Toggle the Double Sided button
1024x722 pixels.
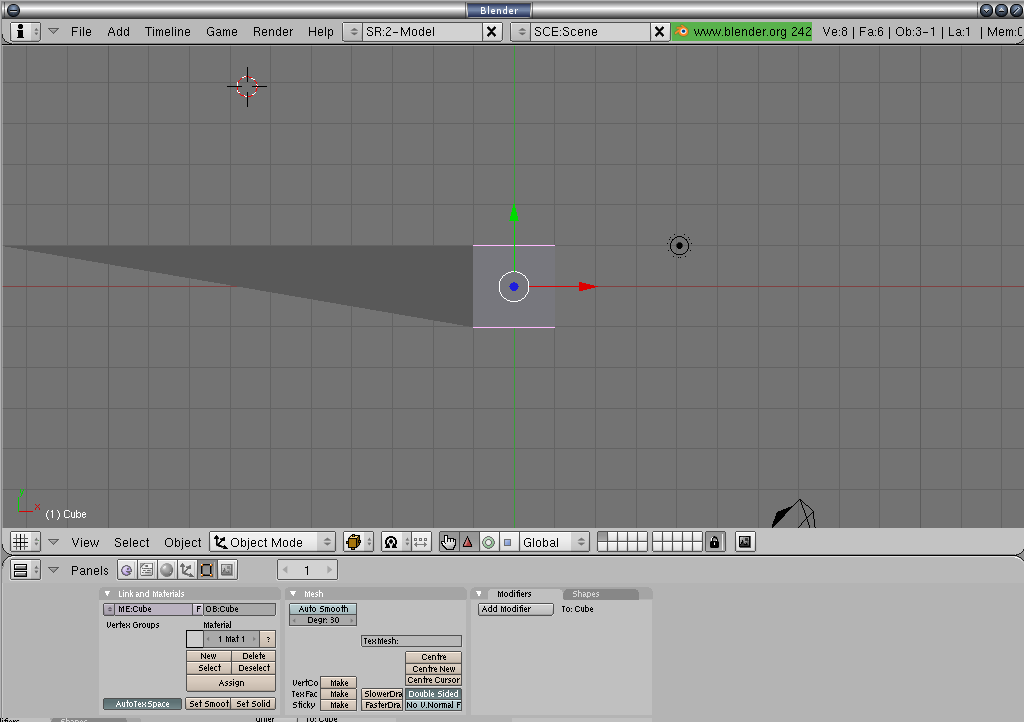click(x=433, y=694)
